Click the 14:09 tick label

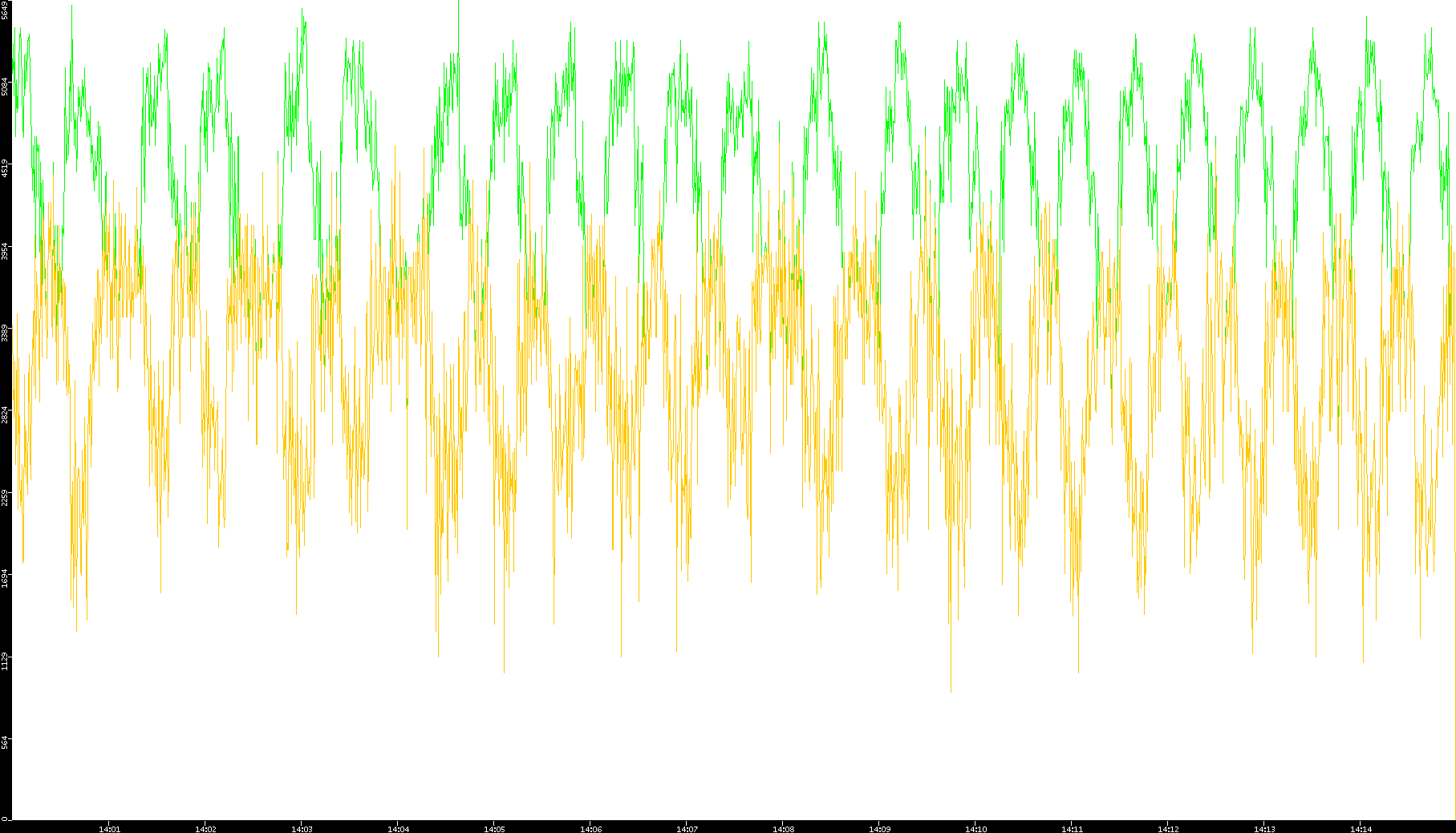879,829
